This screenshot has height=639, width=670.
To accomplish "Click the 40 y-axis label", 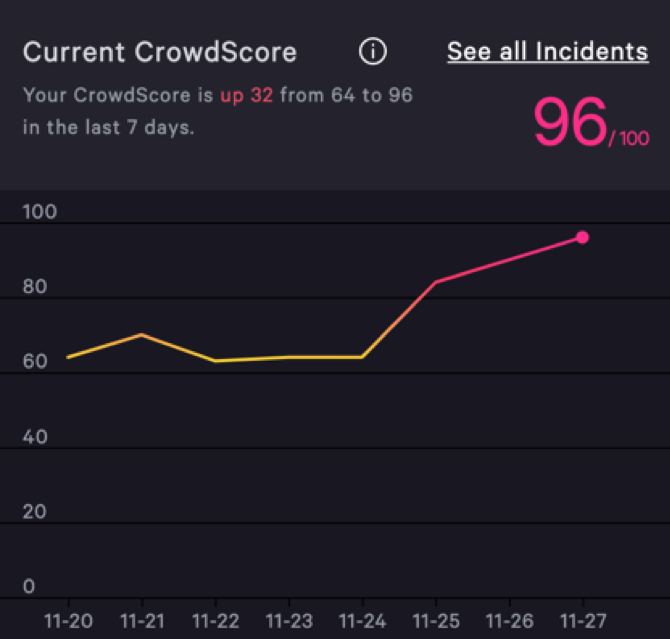I will point(35,437).
